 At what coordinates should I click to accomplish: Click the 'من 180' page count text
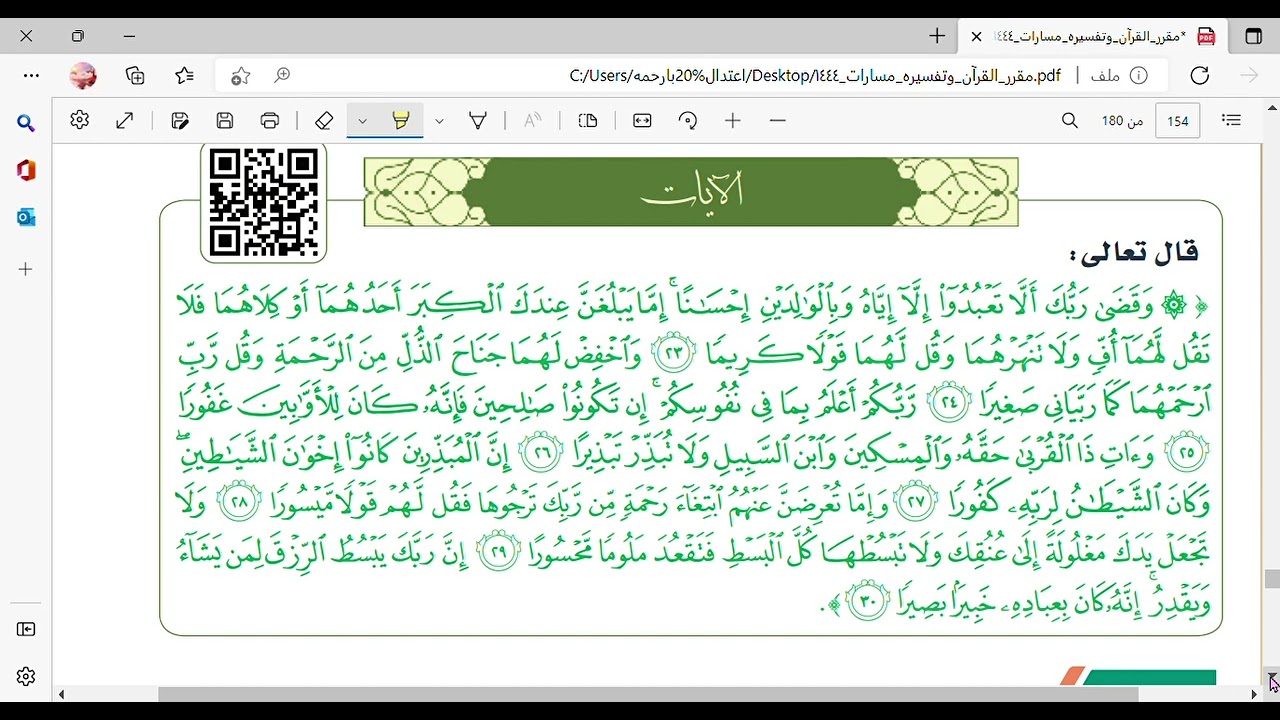coord(1123,121)
